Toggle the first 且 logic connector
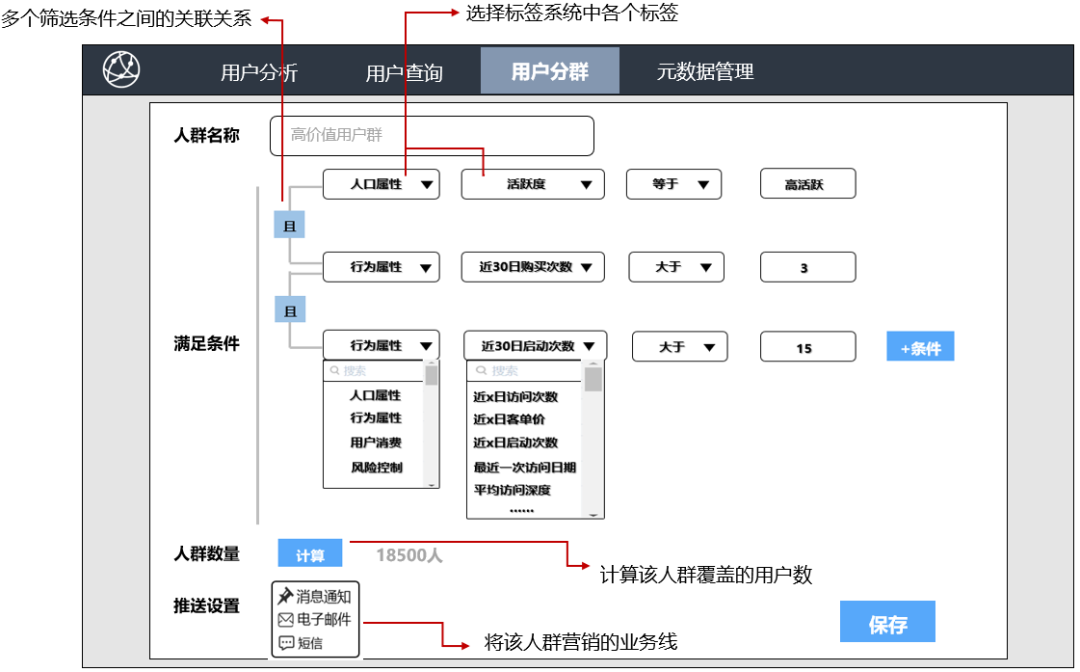Screen dimensions: 1080x672 (x=289, y=225)
